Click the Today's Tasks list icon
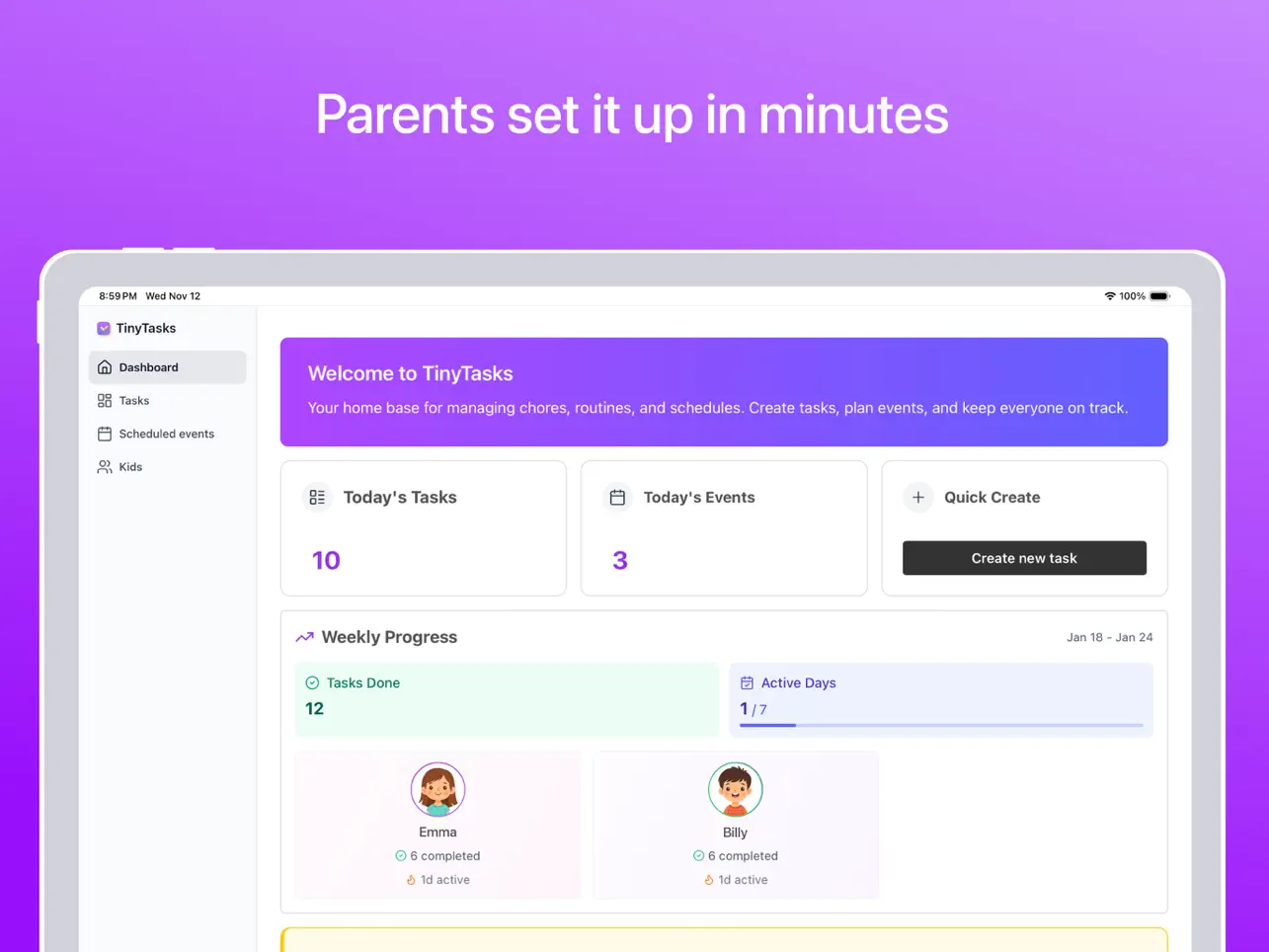This screenshot has height=952, width=1269. coord(317,498)
